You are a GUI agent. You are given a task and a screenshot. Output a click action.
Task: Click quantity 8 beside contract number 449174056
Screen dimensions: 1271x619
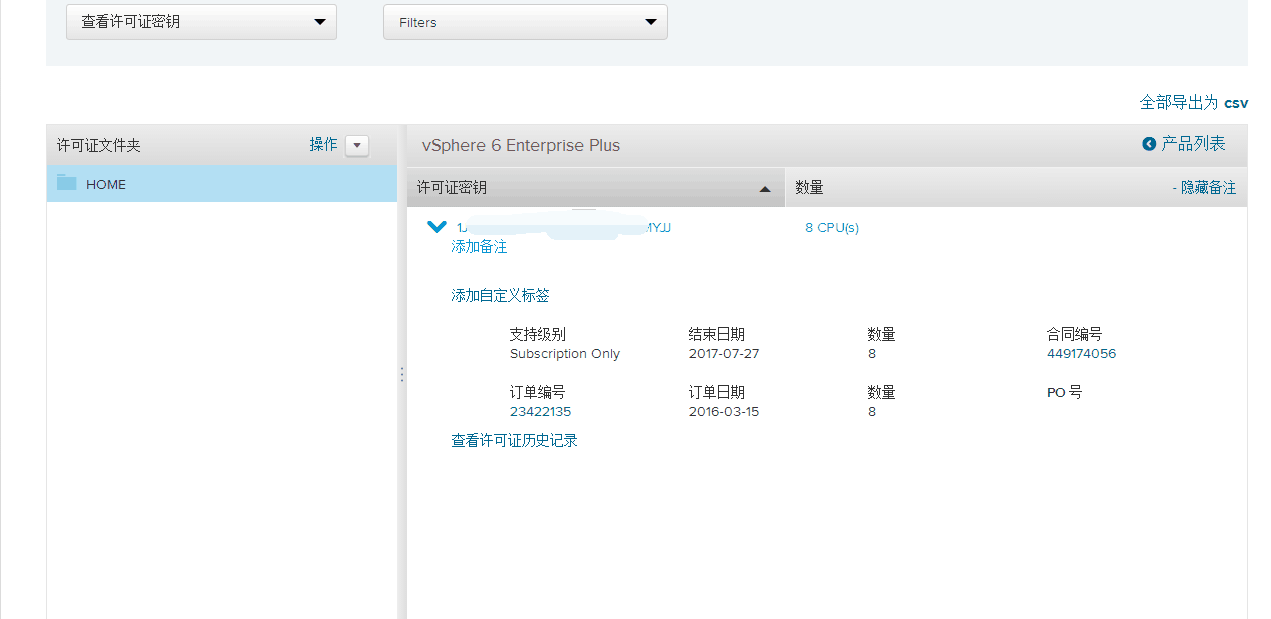[x=872, y=354]
